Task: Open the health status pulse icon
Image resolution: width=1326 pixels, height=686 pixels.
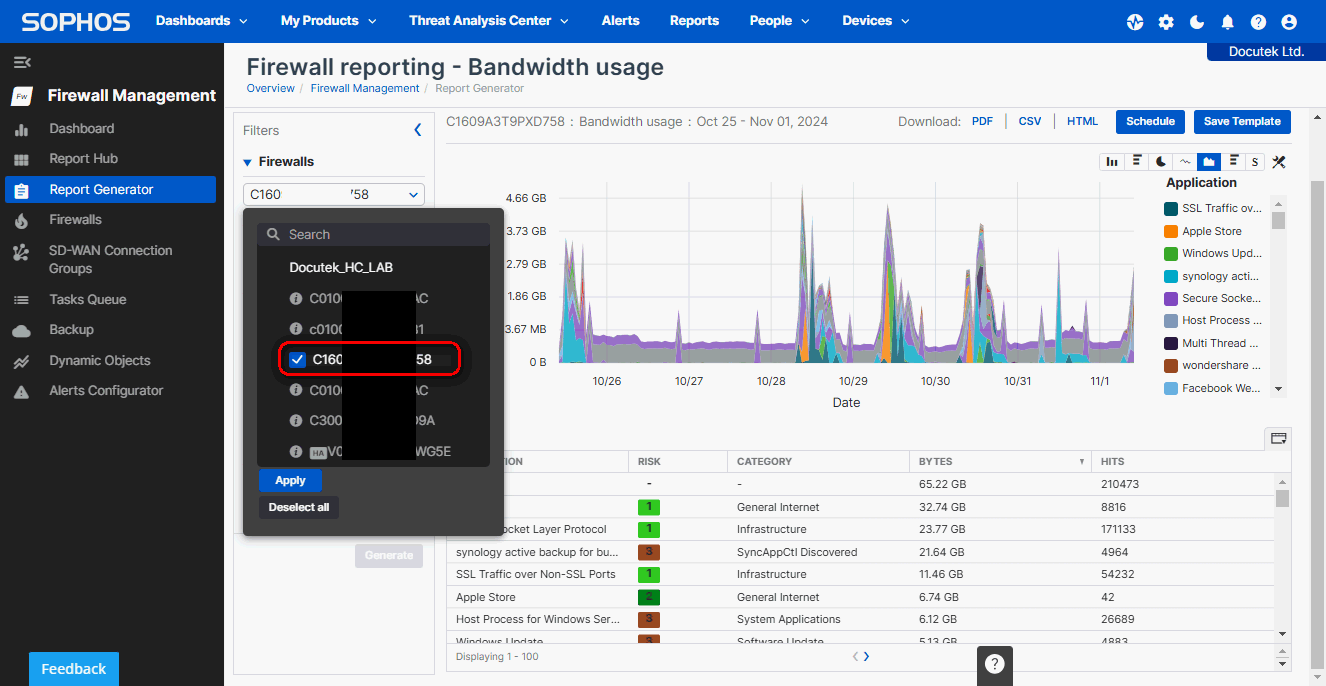Action: pyautogui.click(x=1134, y=22)
